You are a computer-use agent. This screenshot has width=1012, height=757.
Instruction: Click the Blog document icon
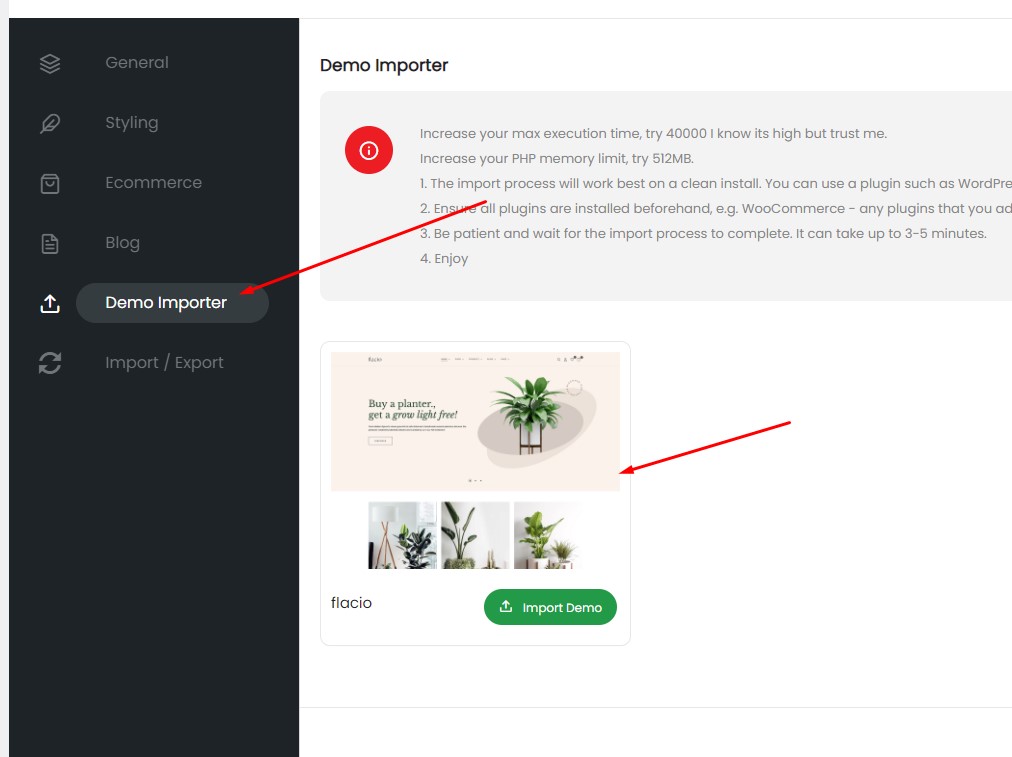(50, 243)
